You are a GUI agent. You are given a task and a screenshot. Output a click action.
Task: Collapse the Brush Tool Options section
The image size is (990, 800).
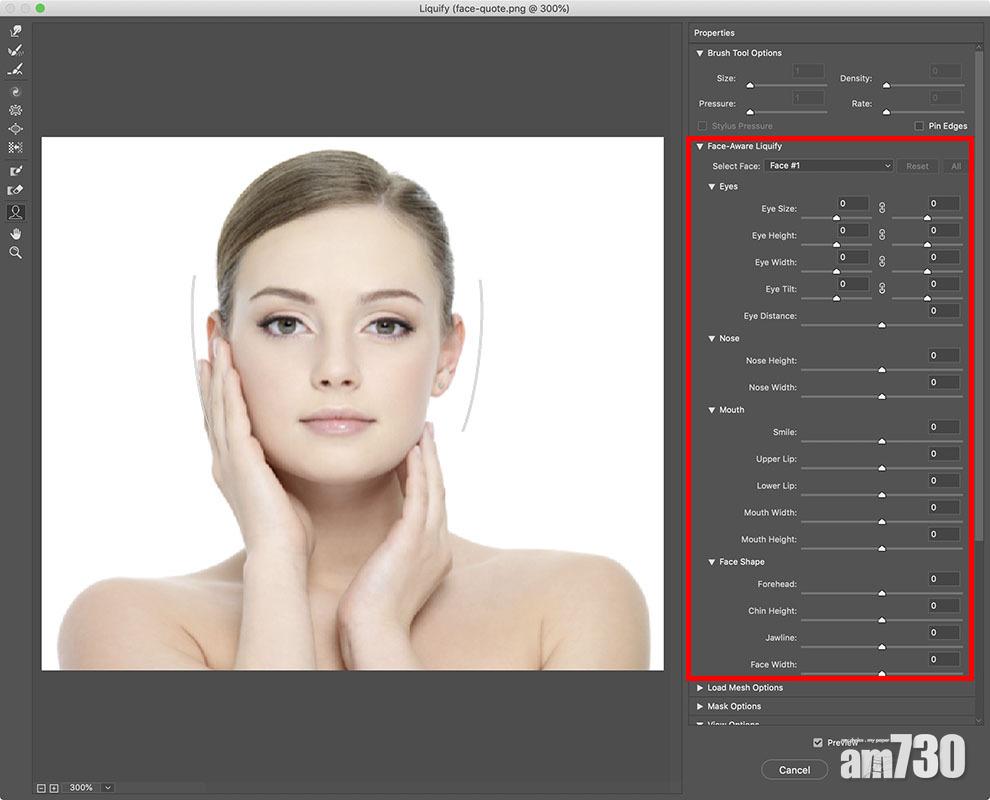click(700, 53)
